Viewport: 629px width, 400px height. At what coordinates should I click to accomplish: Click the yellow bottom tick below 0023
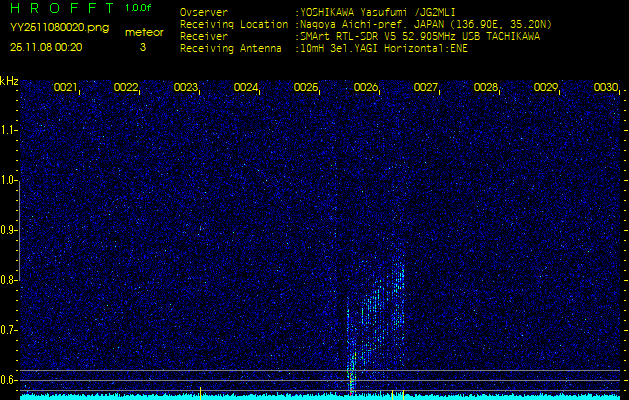click(200, 393)
